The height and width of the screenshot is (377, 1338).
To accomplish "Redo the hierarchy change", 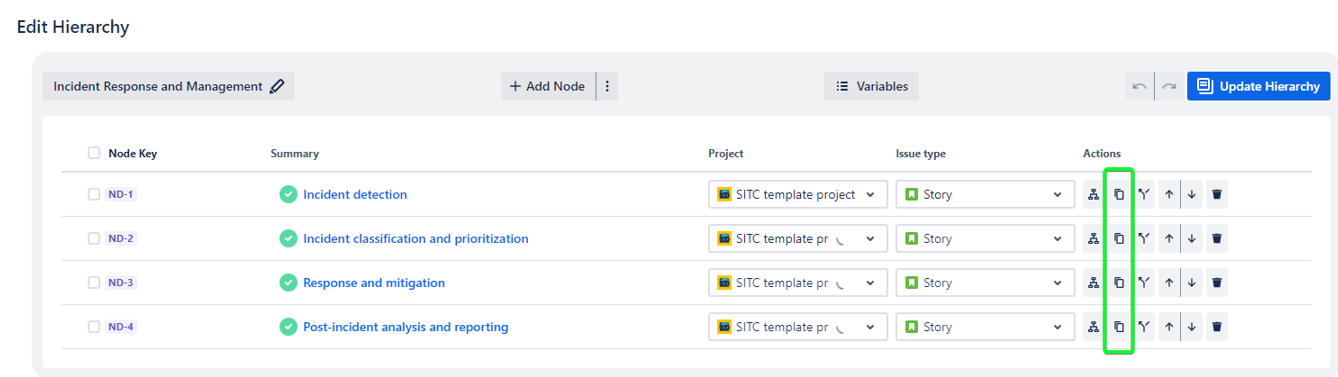I will [1168, 86].
